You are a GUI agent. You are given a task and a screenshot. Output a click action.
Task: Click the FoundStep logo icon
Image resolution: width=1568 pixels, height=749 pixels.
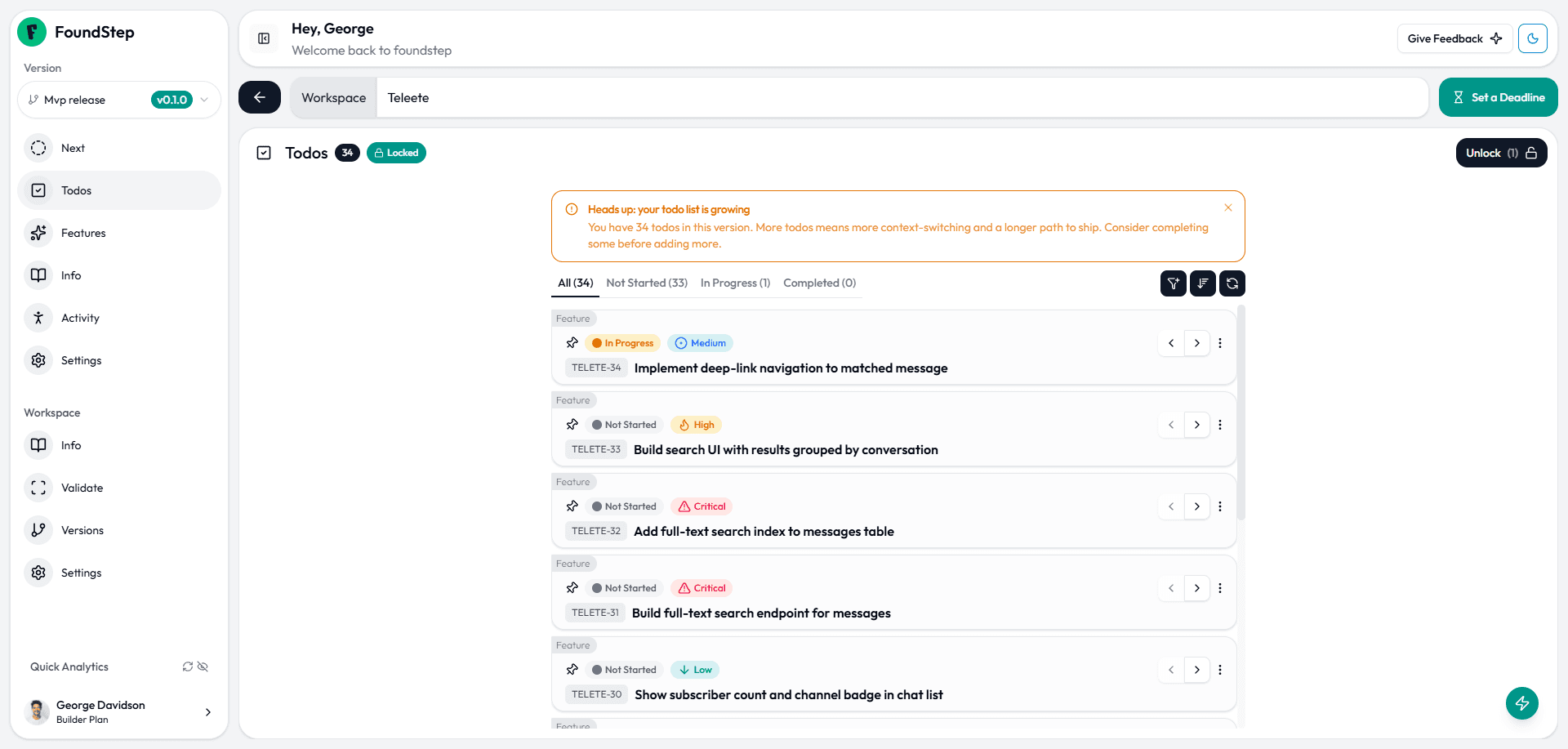point(32,32)
